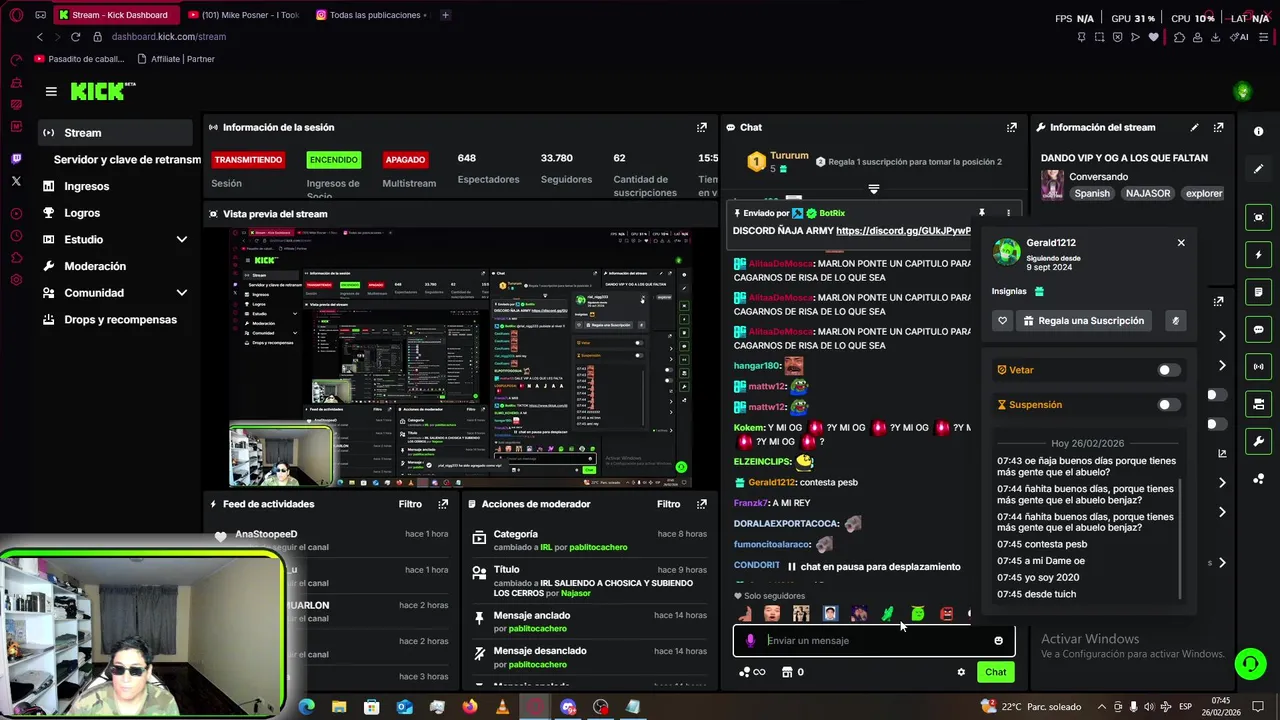The height and width of the screenshot is (720, 1280).
Task: Click the broadcast signal icon in right sidebar
Action: 1258,366
